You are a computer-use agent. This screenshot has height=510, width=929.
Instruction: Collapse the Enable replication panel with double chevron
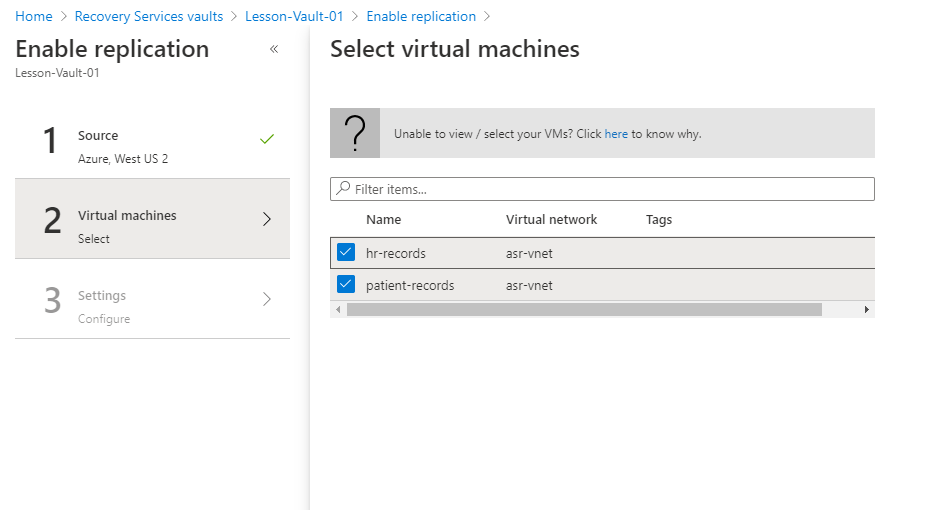pos(274,49)
